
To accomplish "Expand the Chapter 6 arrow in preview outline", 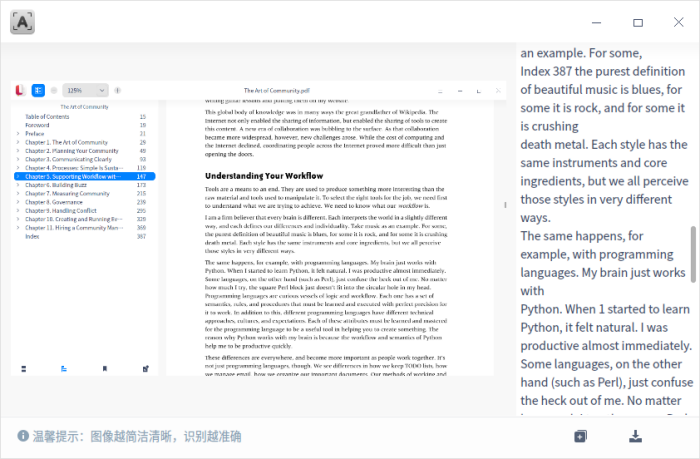I will coord(18,185).
